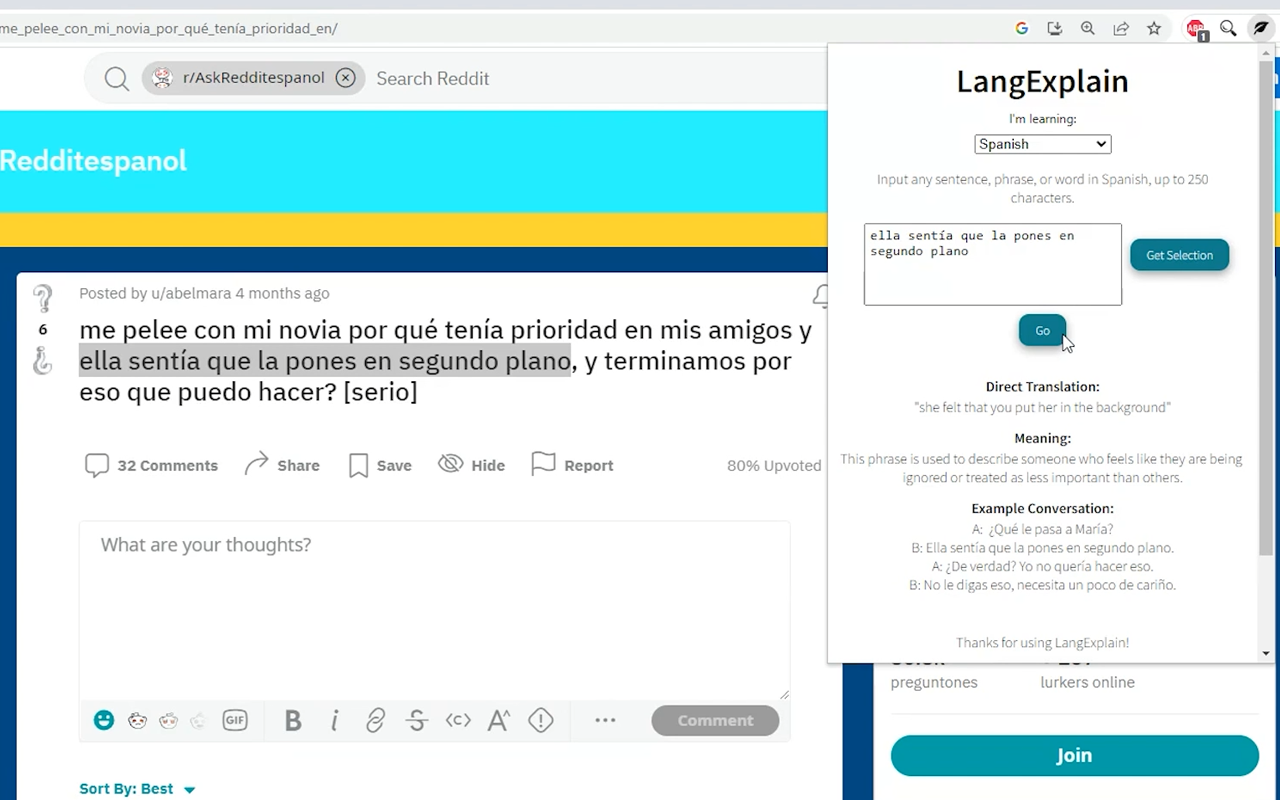Viewport: 1280px width, 800px height.
Task: Open the learning language dropdown set to Spanish
Action: coord(1042,143)
